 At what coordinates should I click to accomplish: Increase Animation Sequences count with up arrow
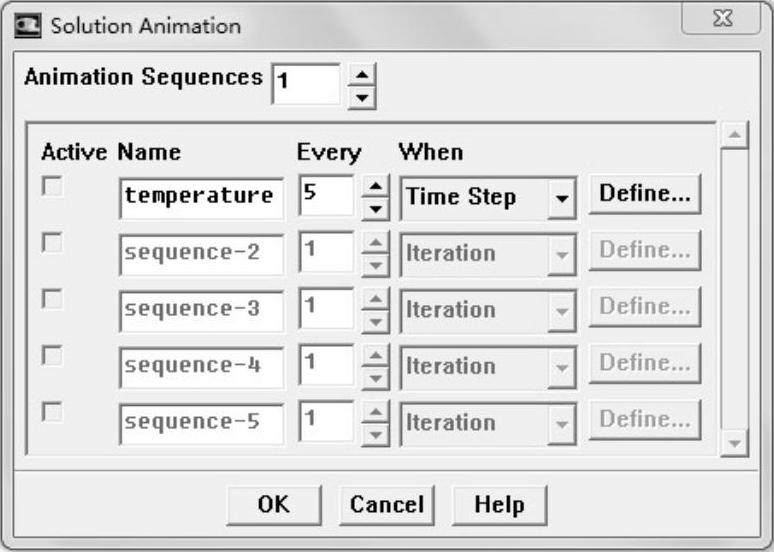pyautogui.click(x=363, y=73)
